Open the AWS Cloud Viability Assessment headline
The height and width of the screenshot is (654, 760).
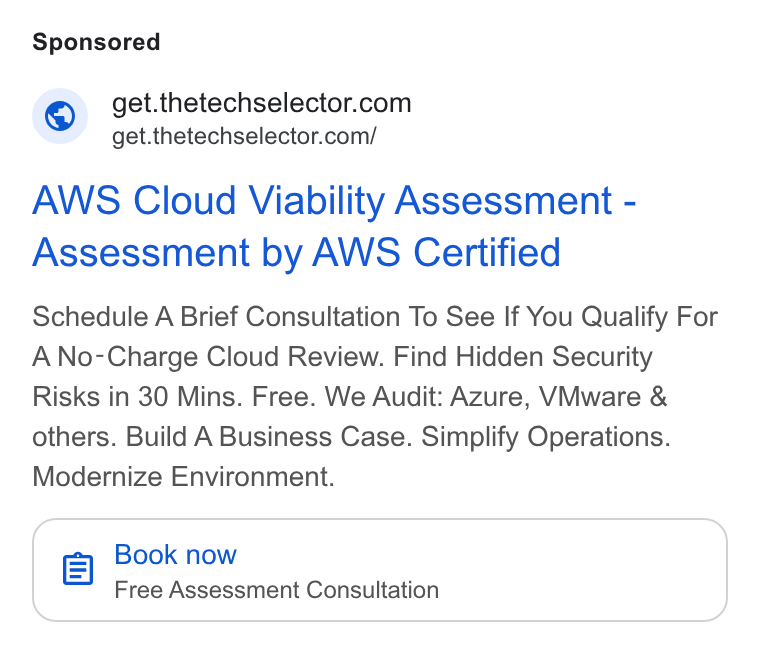point(334,226)
